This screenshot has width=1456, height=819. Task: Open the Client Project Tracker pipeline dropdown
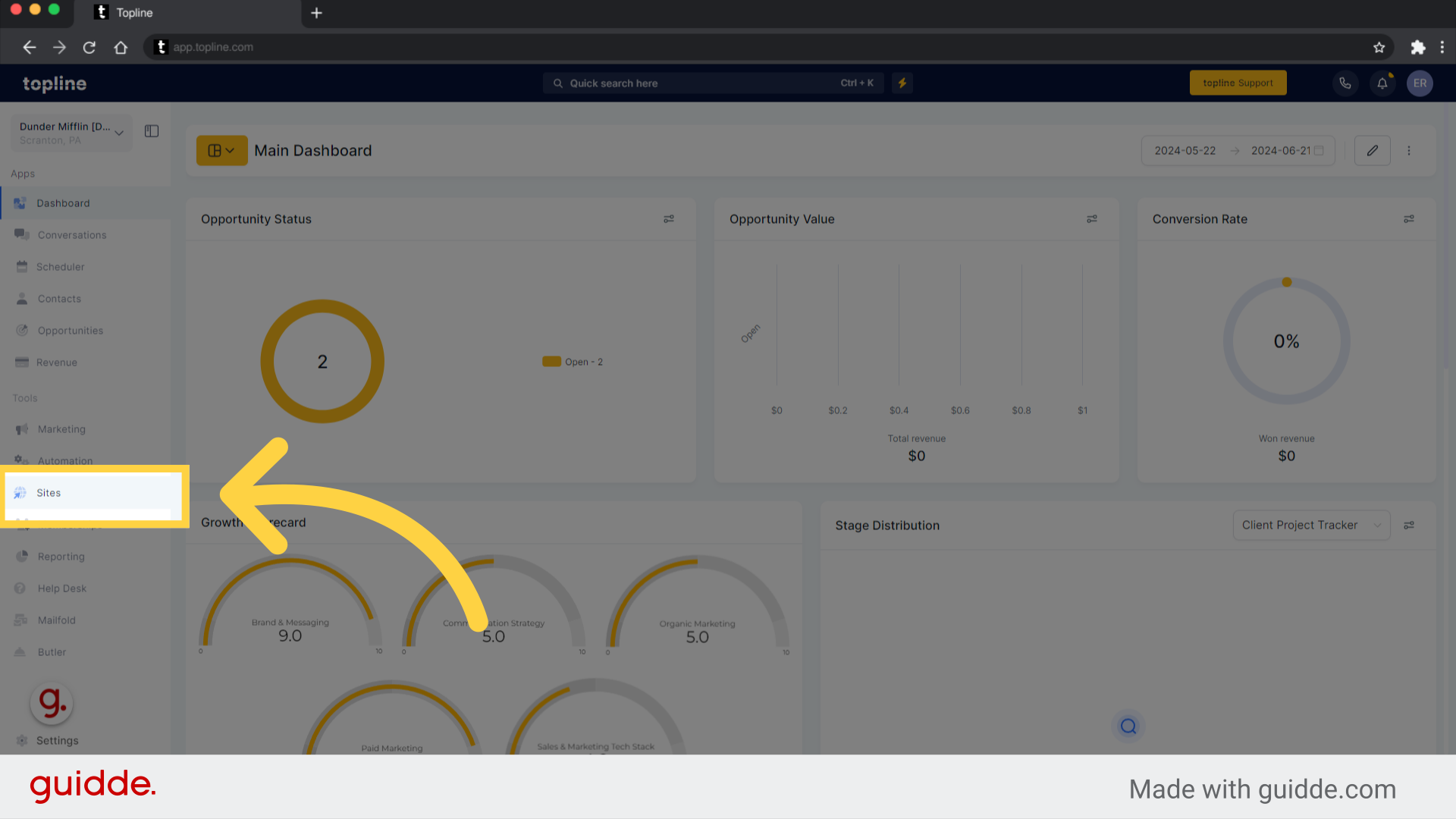point(1311,525)
